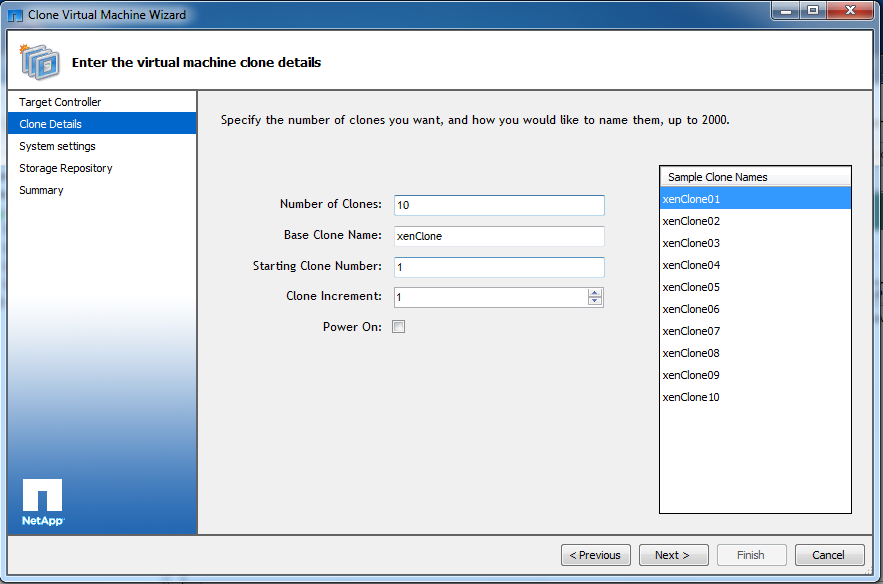Jump to the Summary step
Viewport: 883px width, 584px height.
point(41,190)
